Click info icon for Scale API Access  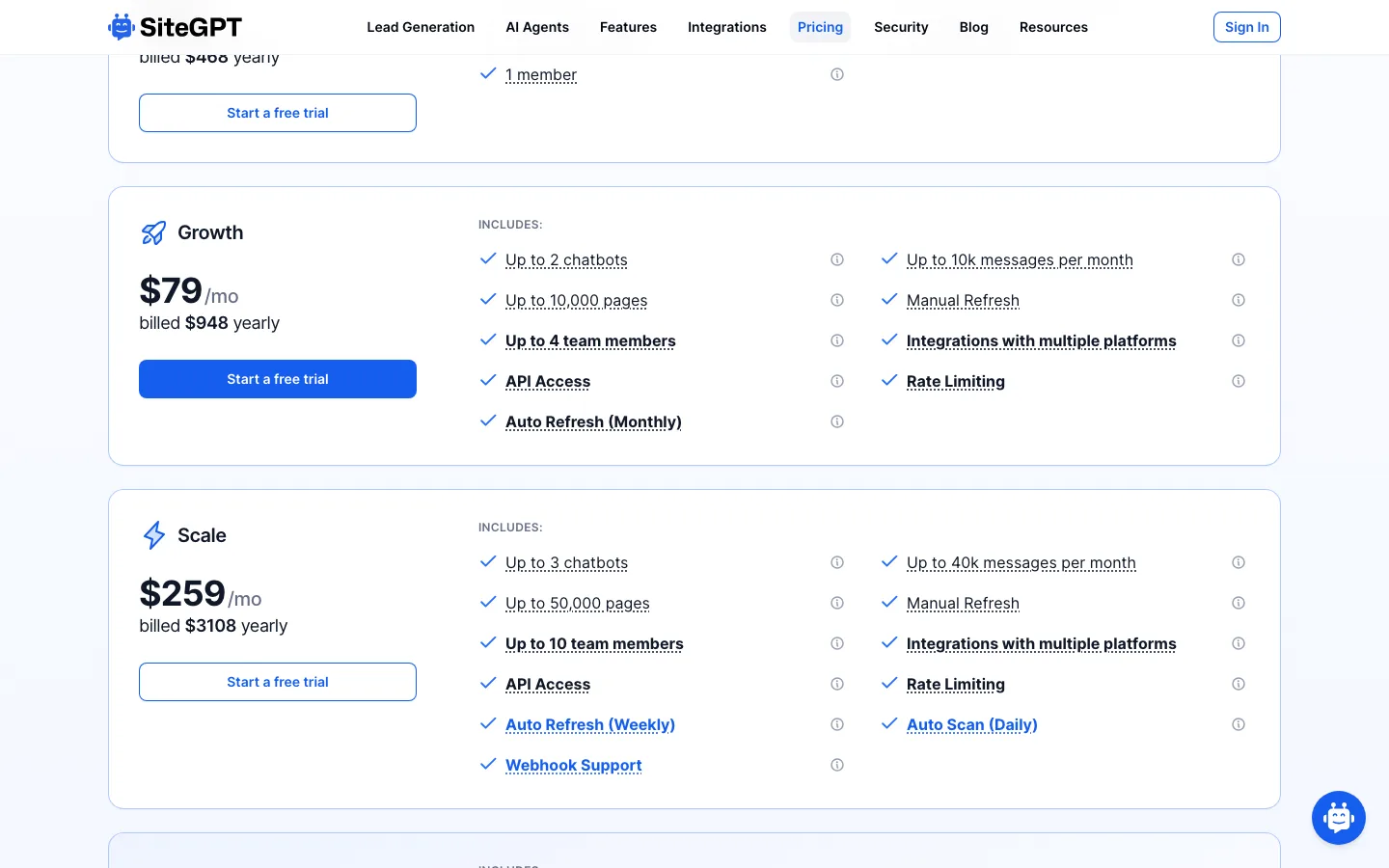(837, 684)
